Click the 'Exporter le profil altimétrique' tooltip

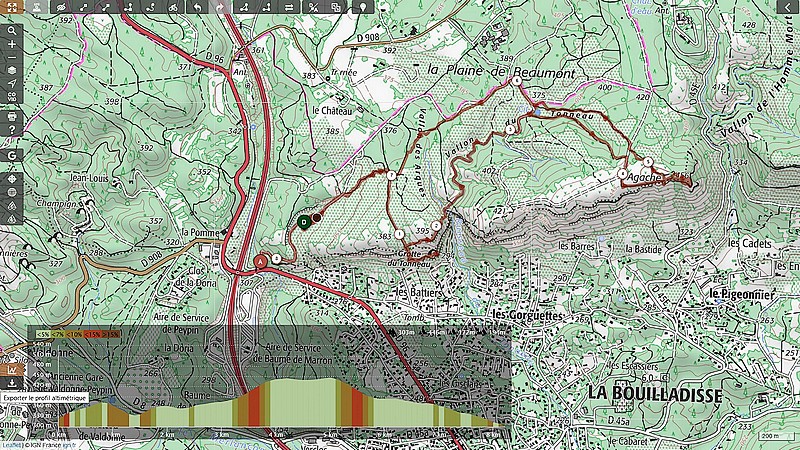click(44, 398)
